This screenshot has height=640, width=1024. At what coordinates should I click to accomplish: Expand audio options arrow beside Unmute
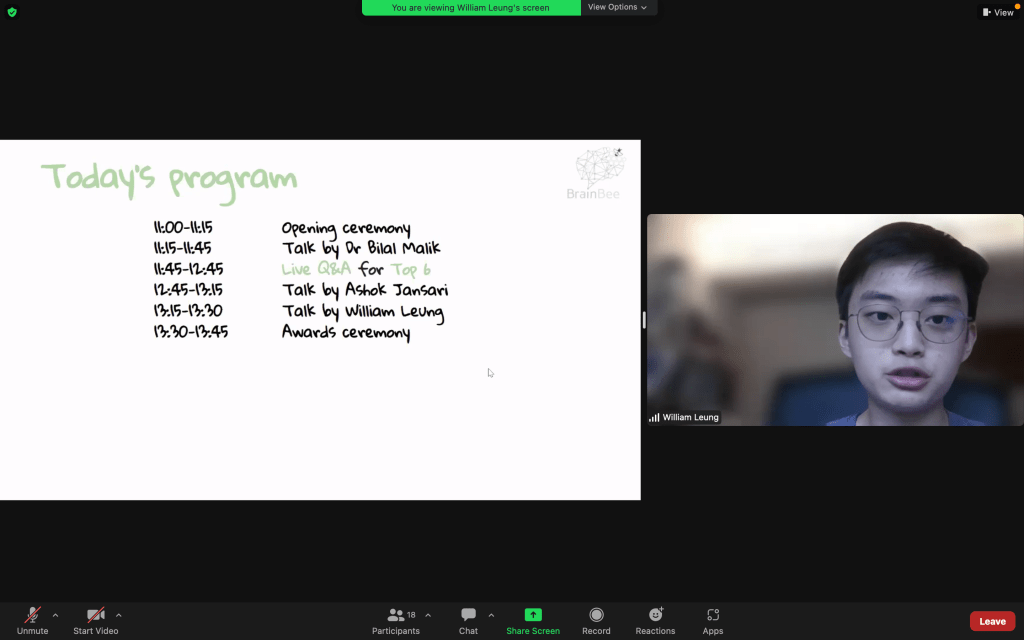[55, 615]
